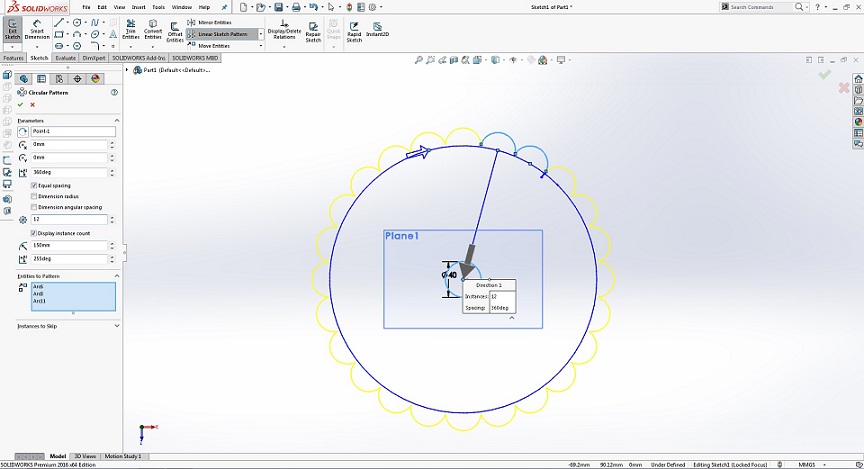Viewport: 864px width, 469px height.
Task: Click the Rebuild traffic light icon
Action: click(349, 7)
